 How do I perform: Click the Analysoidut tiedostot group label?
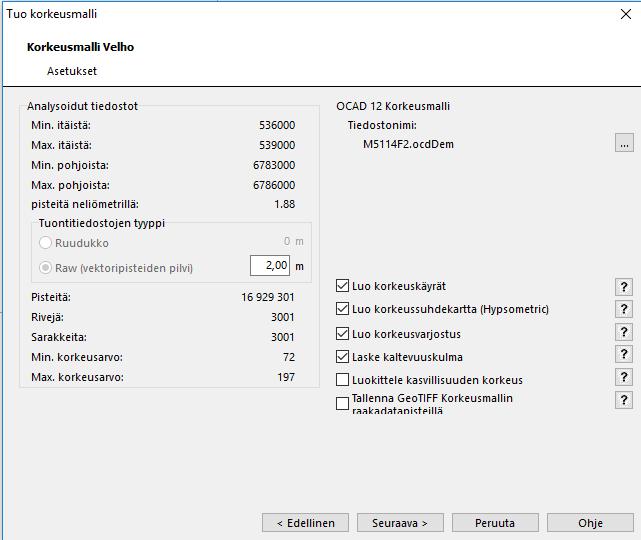[x=82, y=106]
